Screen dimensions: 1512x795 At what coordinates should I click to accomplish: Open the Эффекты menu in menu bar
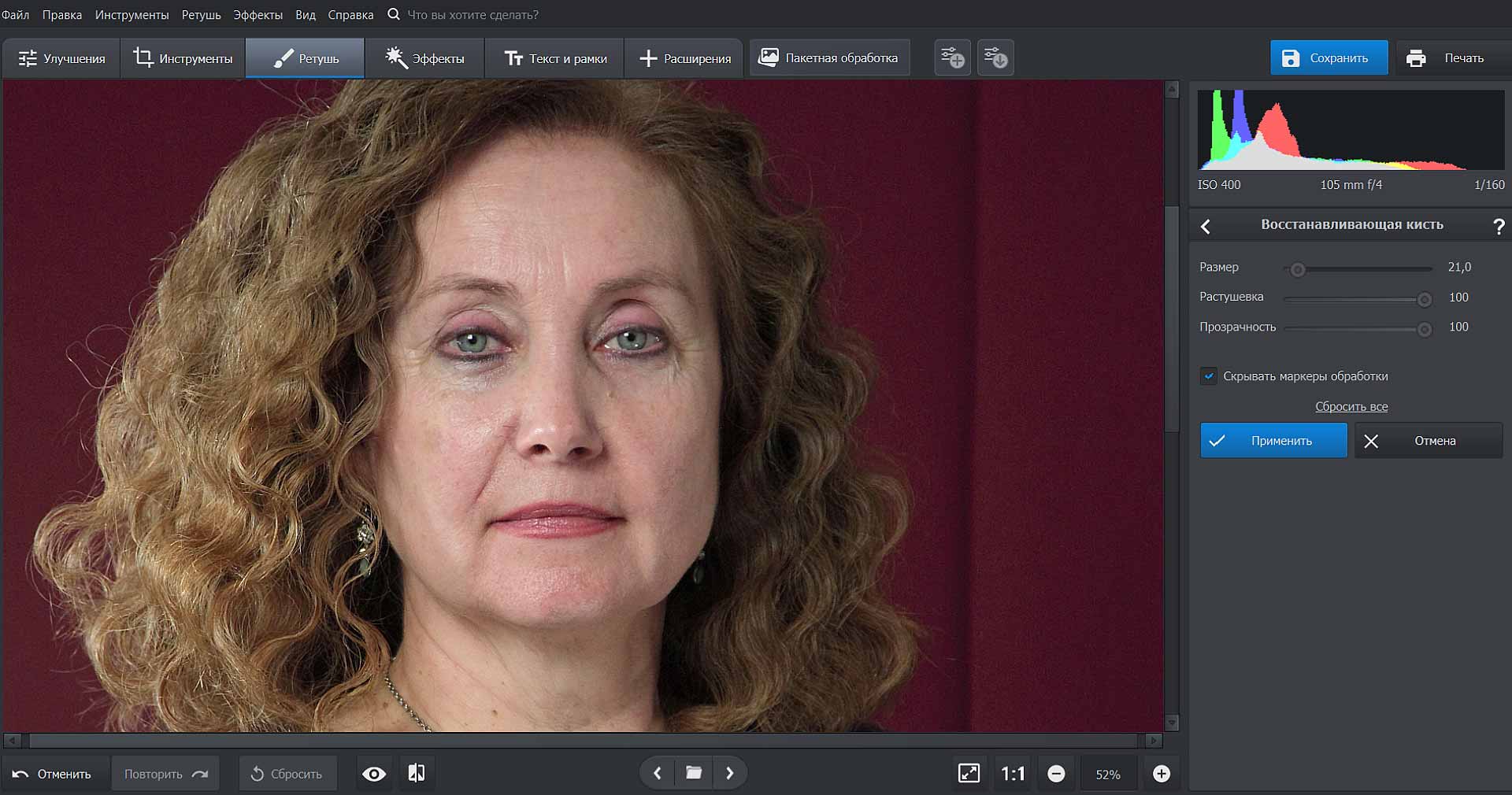pos(258,15)
